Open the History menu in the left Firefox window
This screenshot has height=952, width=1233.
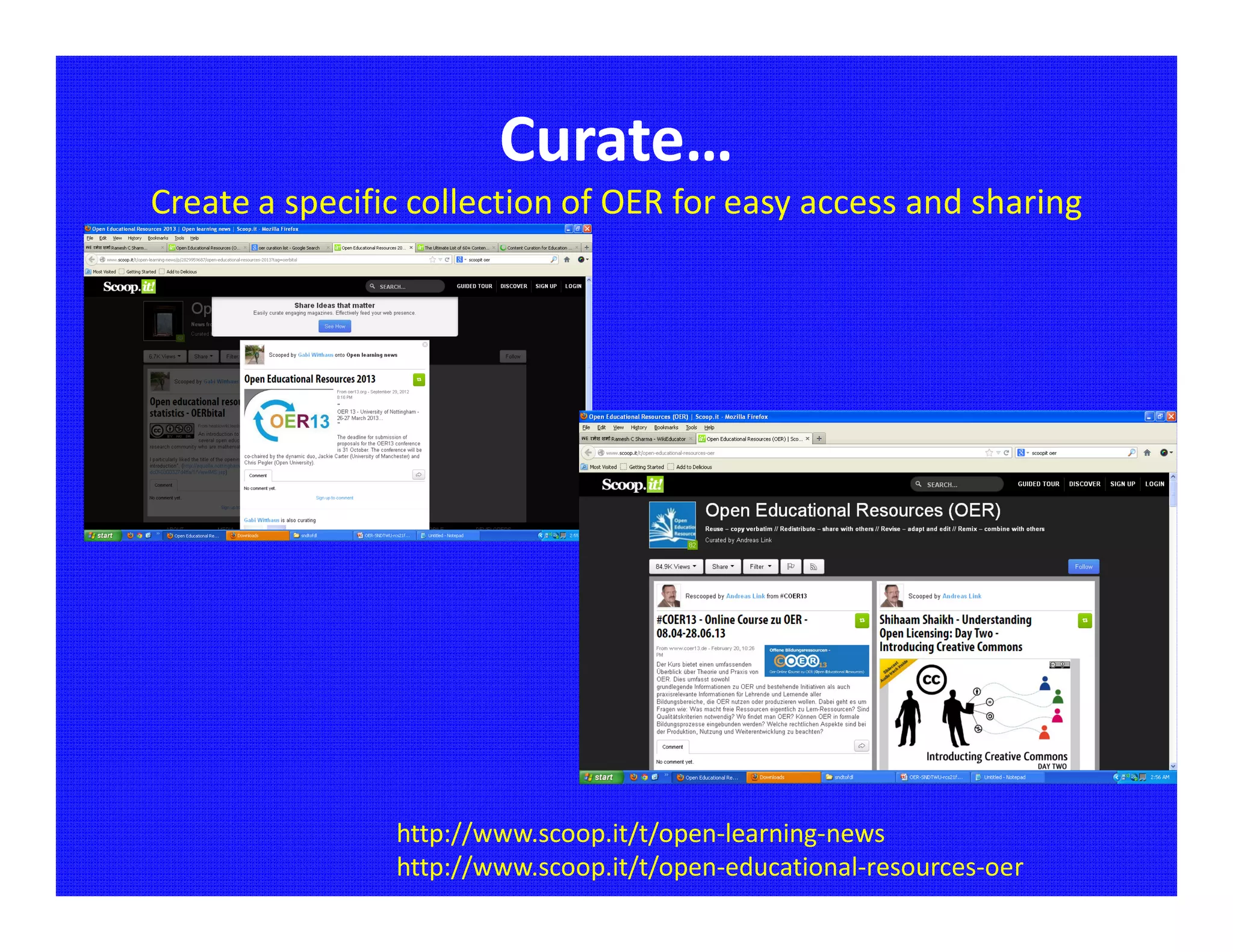point(134,238)
